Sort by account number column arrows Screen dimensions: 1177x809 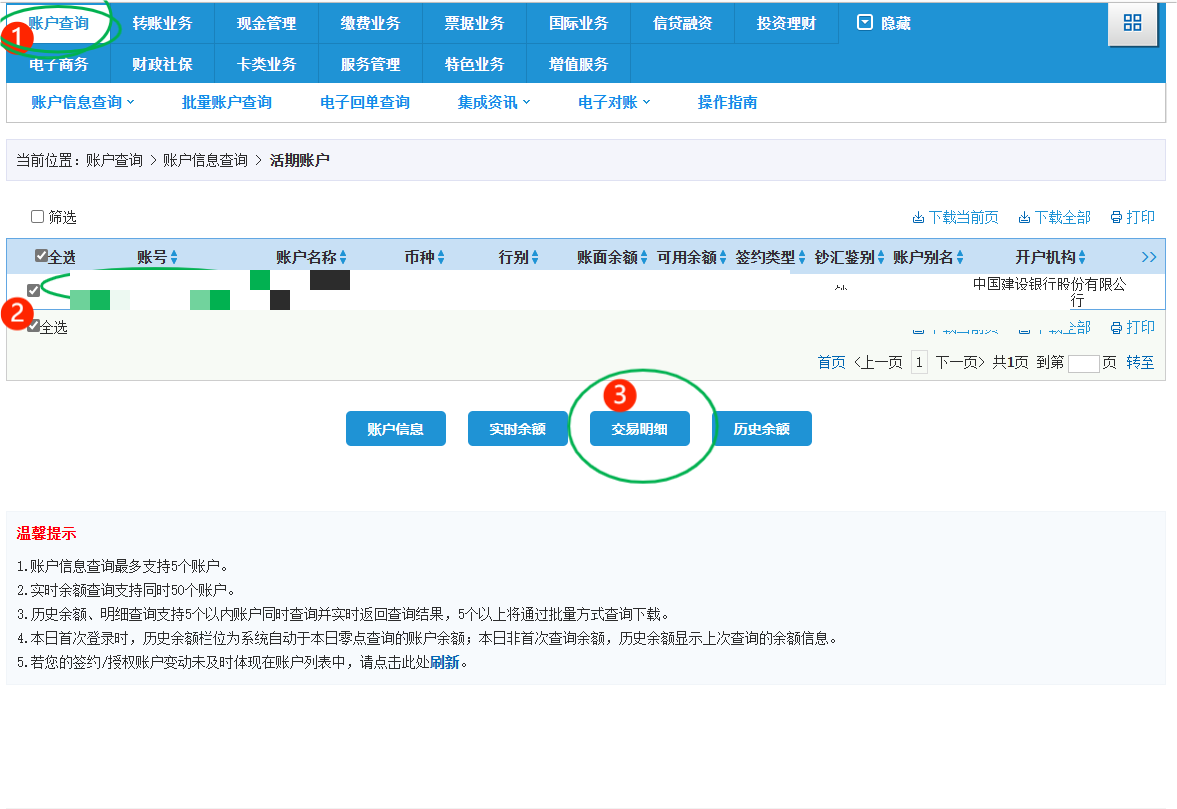click(x=174, y=258)
